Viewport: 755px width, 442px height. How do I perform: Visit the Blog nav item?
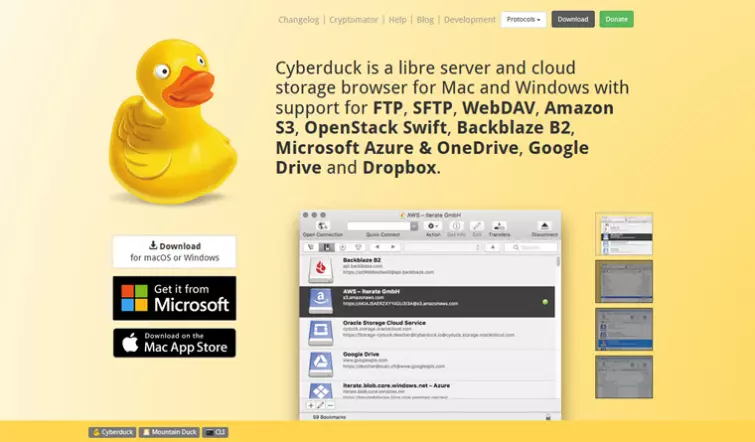click(425, 20)
